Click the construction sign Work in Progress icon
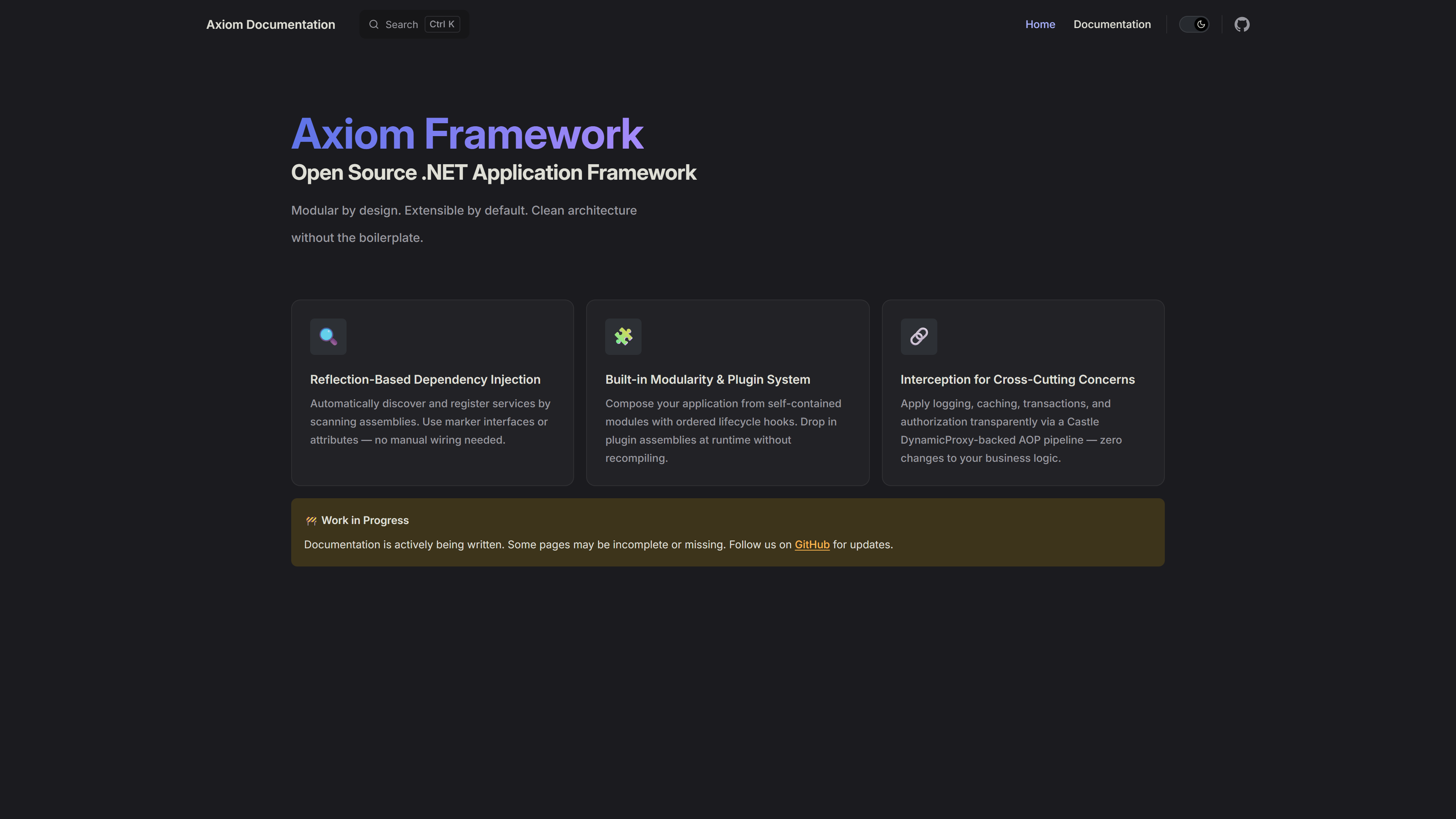 coord(311,521)
